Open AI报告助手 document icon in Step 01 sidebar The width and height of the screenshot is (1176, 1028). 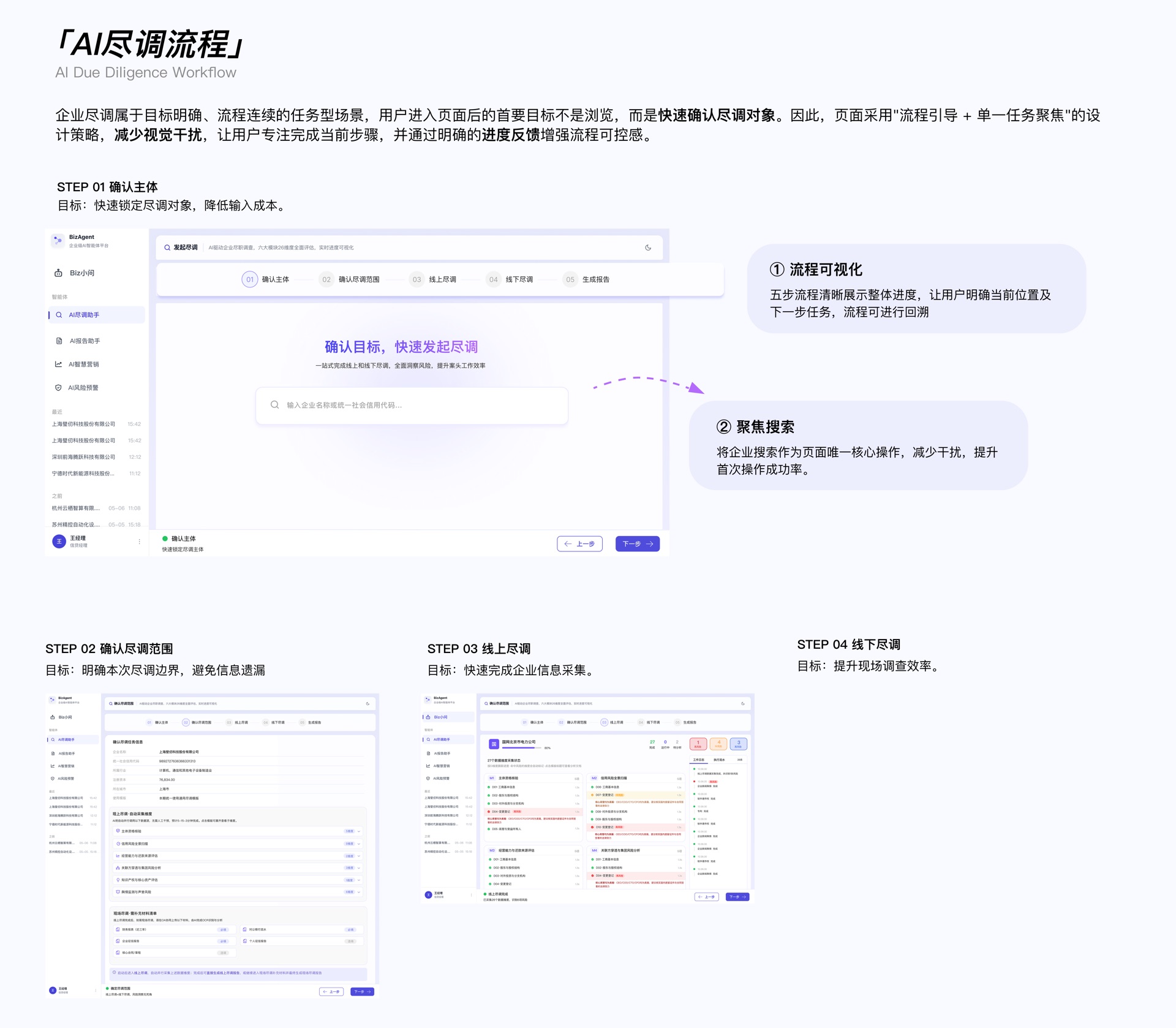[59, 341]
